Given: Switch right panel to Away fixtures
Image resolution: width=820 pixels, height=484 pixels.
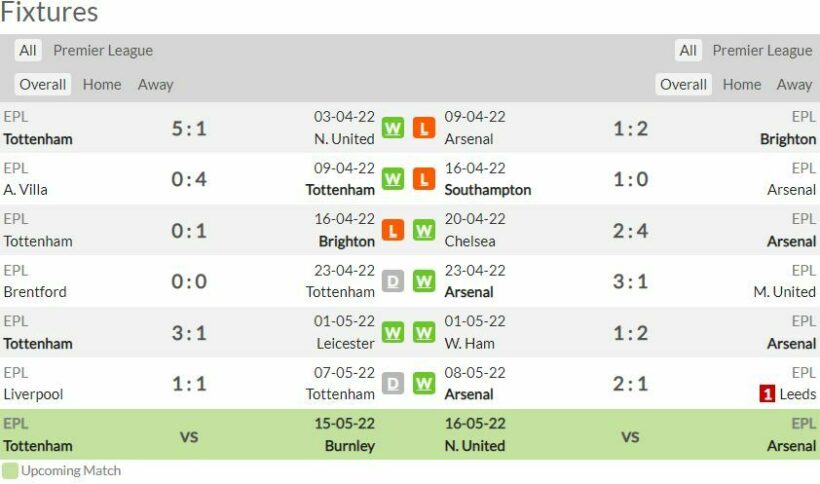Looking at the screenshot, I should tap(794, 84).
